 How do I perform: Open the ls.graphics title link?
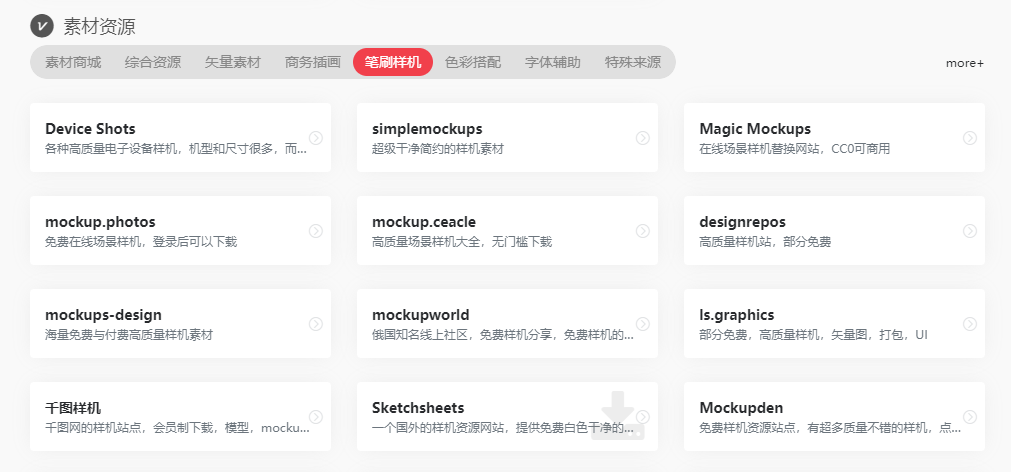pyautogui.click(x=736, y=315)
